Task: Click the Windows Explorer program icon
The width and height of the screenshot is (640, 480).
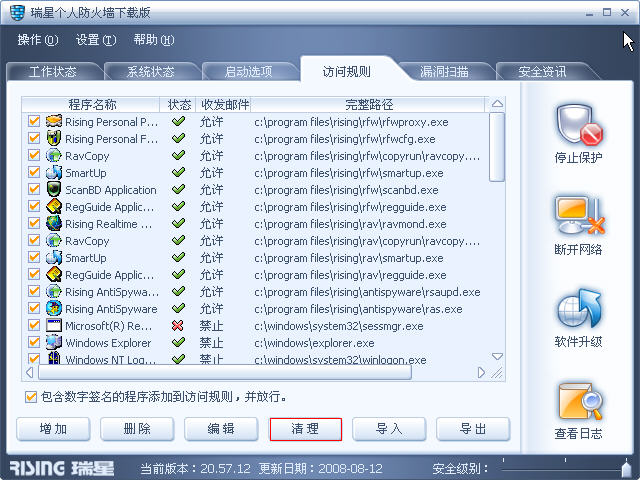Action: [x=54, y=342]
